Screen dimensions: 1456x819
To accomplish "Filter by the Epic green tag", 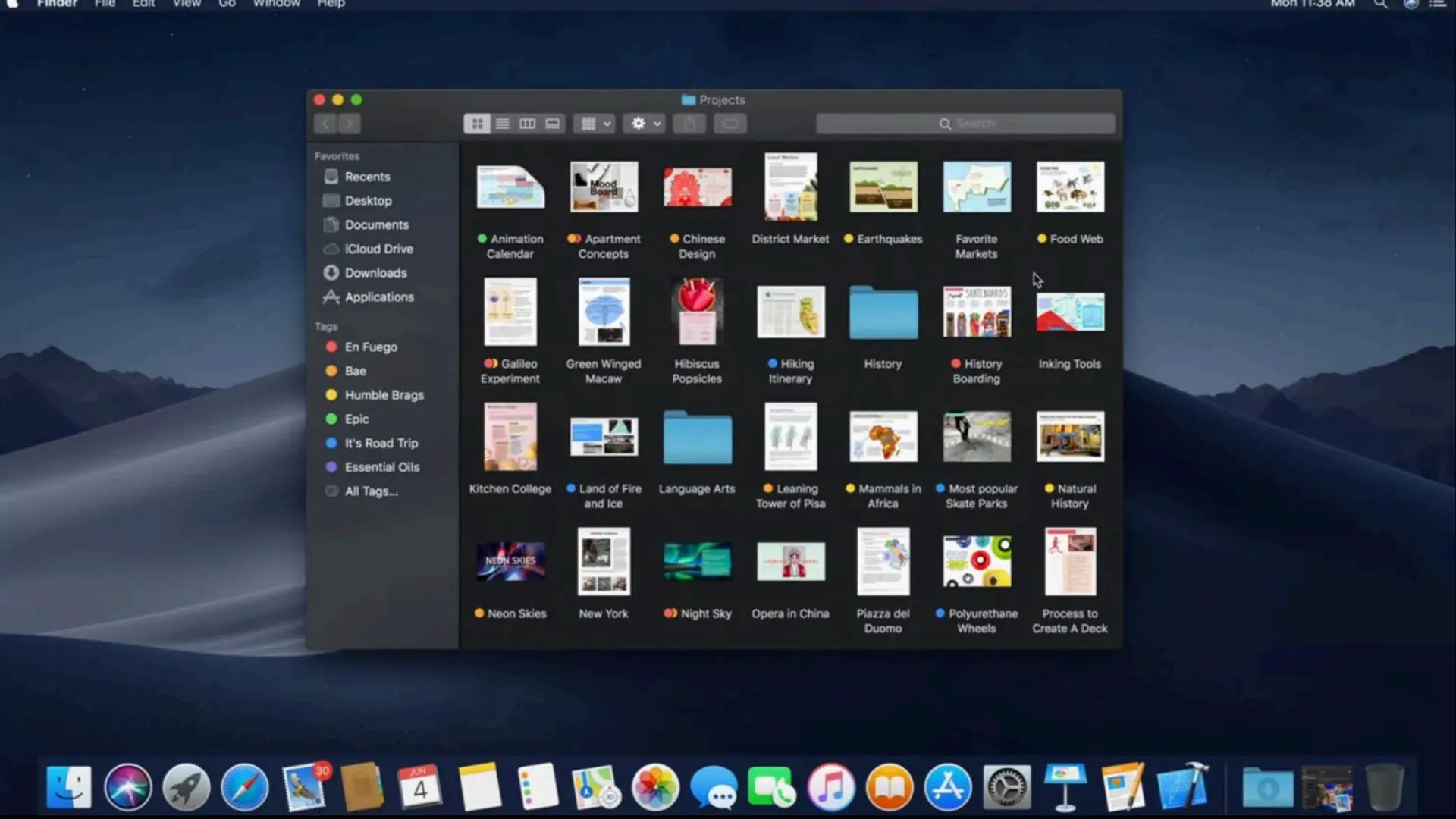I will (x=356, y=419).
